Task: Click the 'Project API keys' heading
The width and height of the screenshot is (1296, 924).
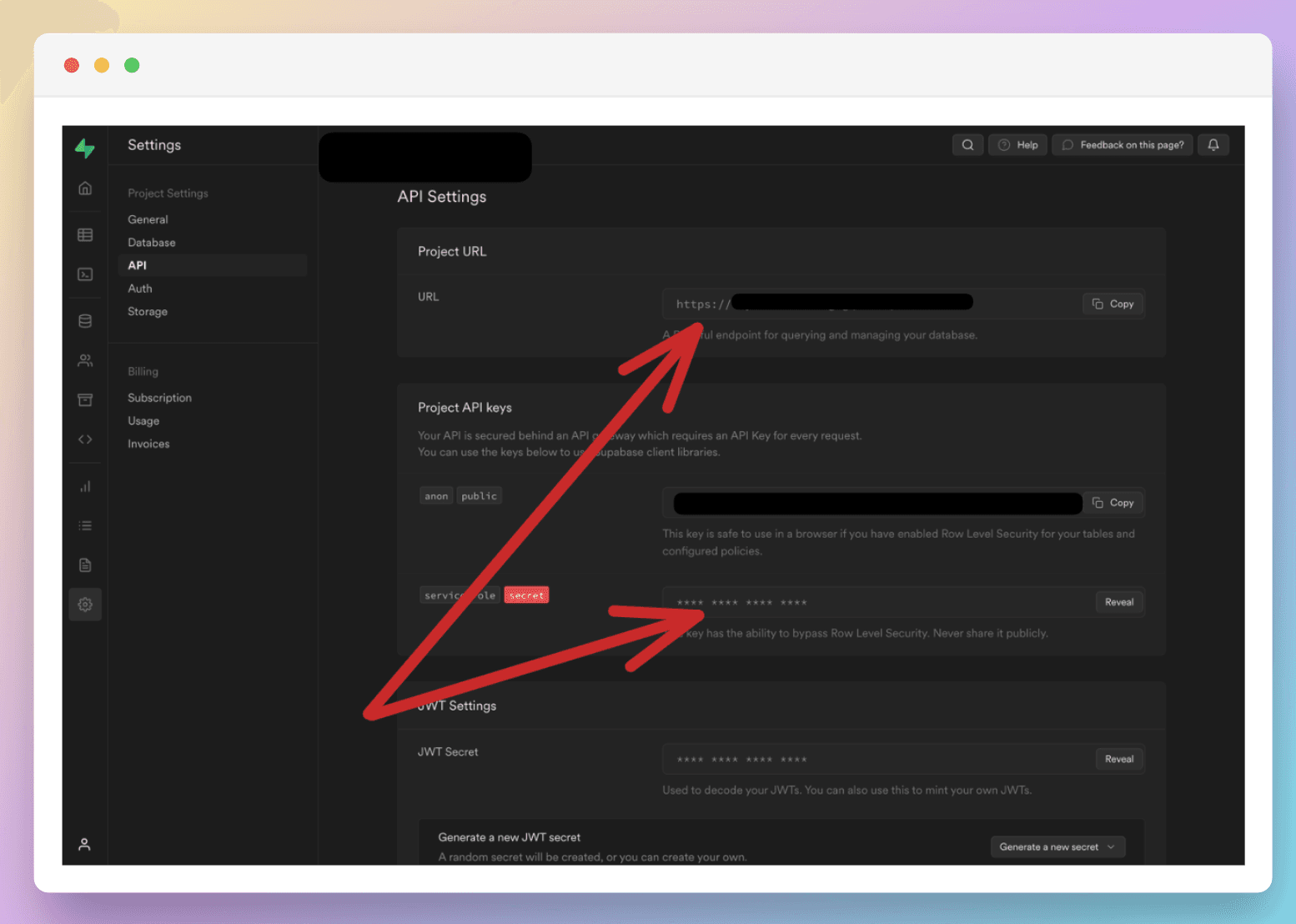Action: pyautogui.click(x=465, y=408)
